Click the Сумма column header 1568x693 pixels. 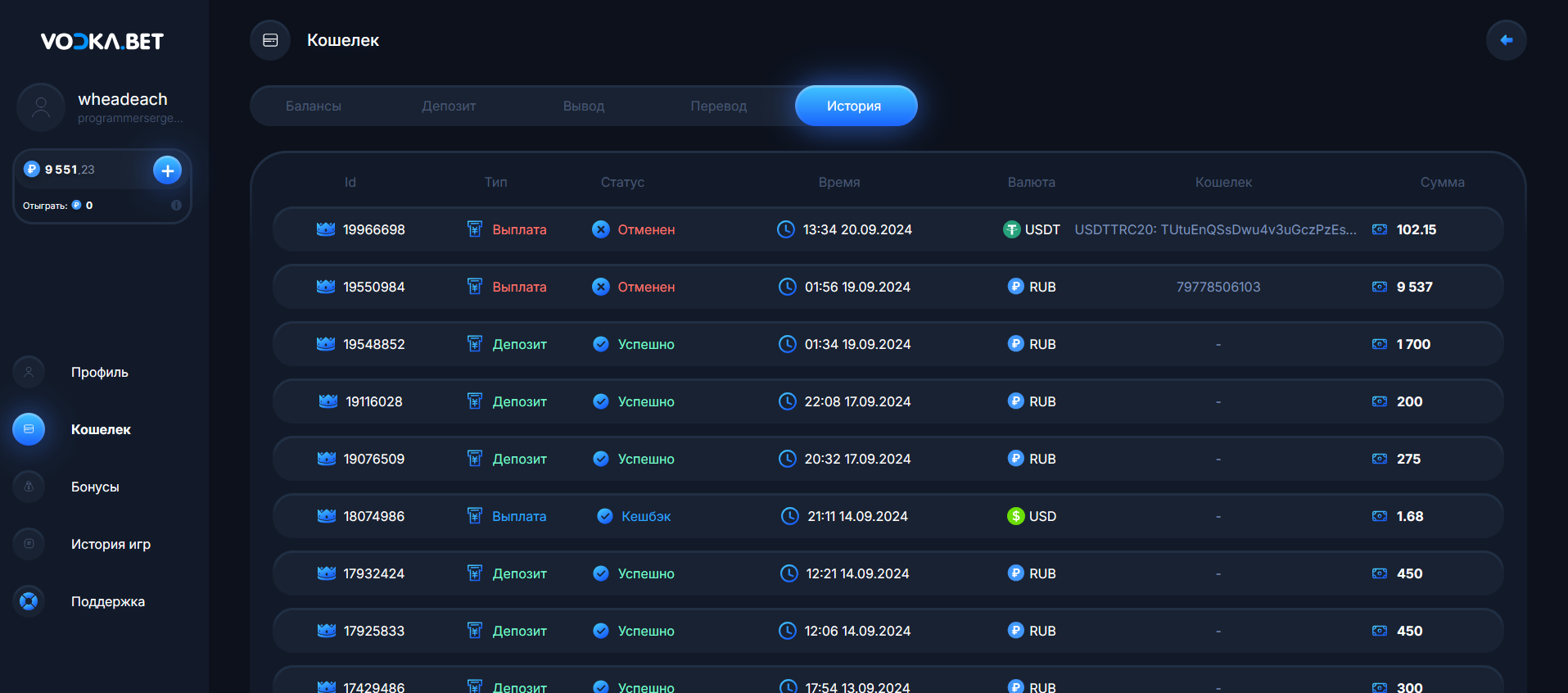pos(1443,182)
